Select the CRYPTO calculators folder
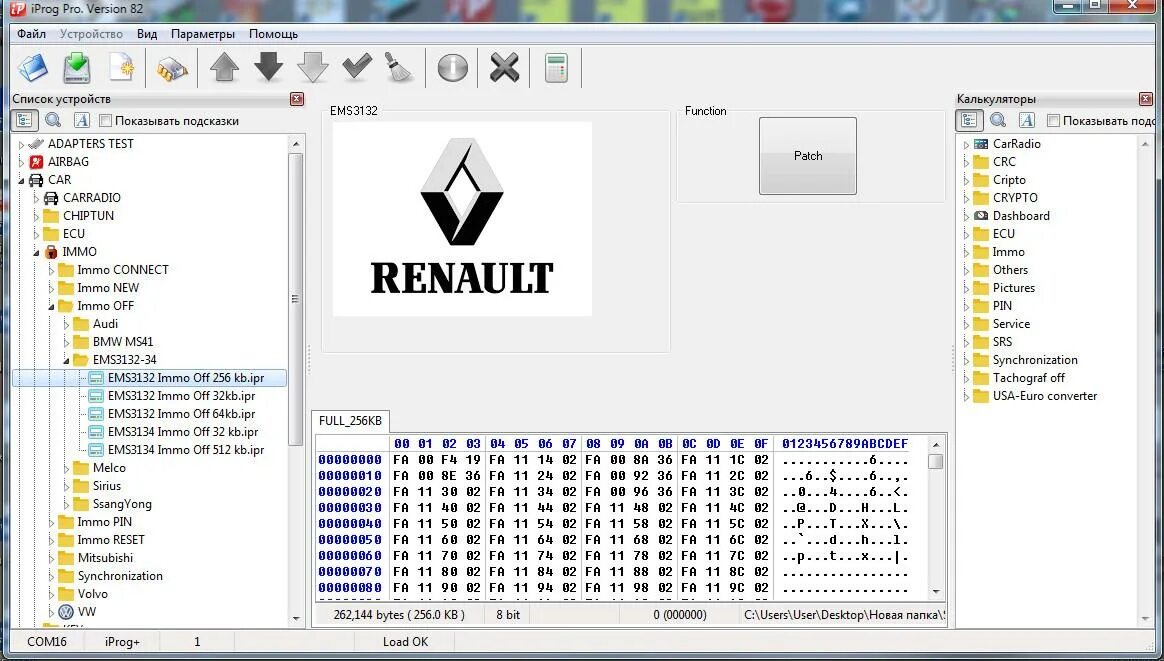The width and height of the screenshot is (1164, 661). click(1015, 198)
